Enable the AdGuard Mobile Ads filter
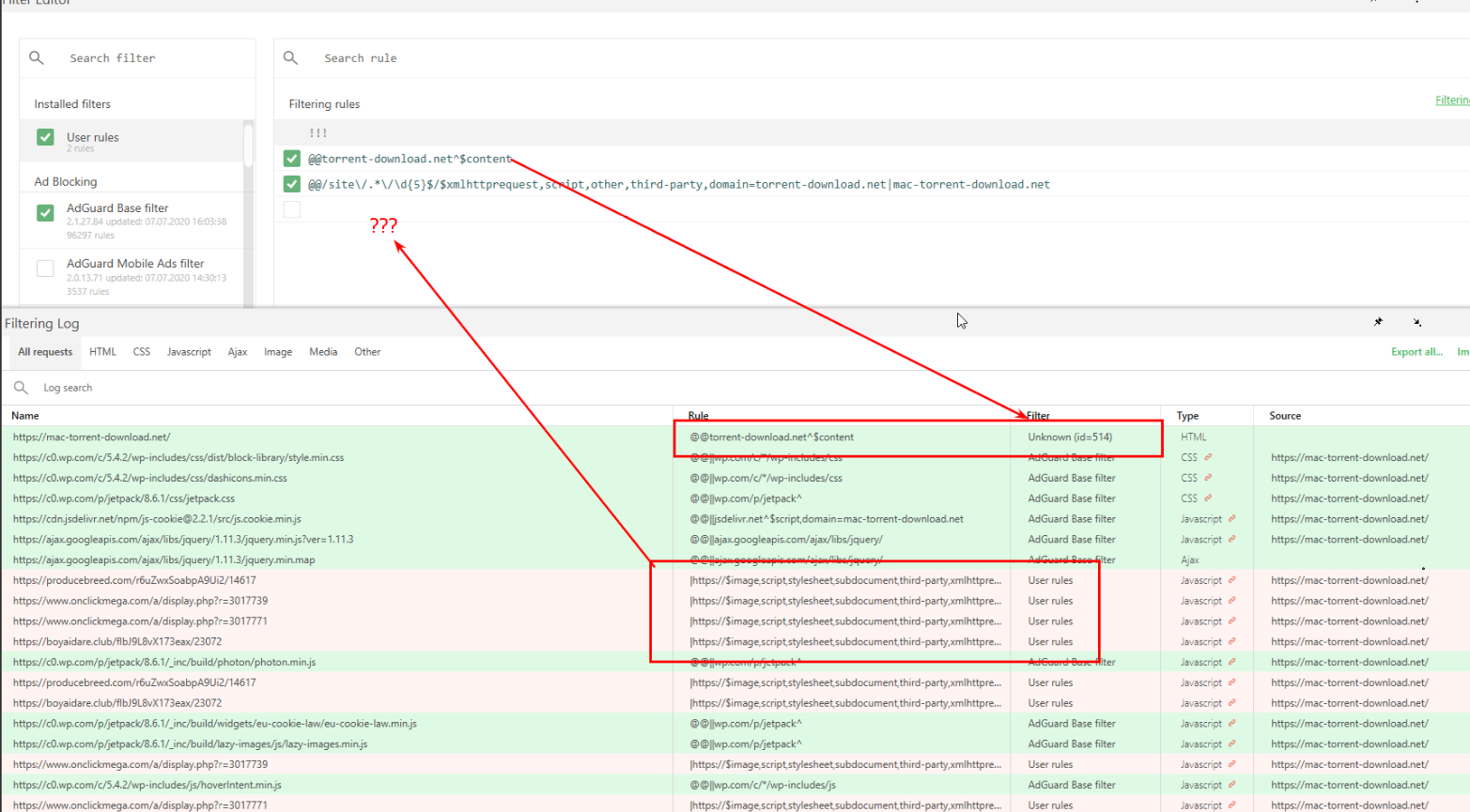 point(45,268)
